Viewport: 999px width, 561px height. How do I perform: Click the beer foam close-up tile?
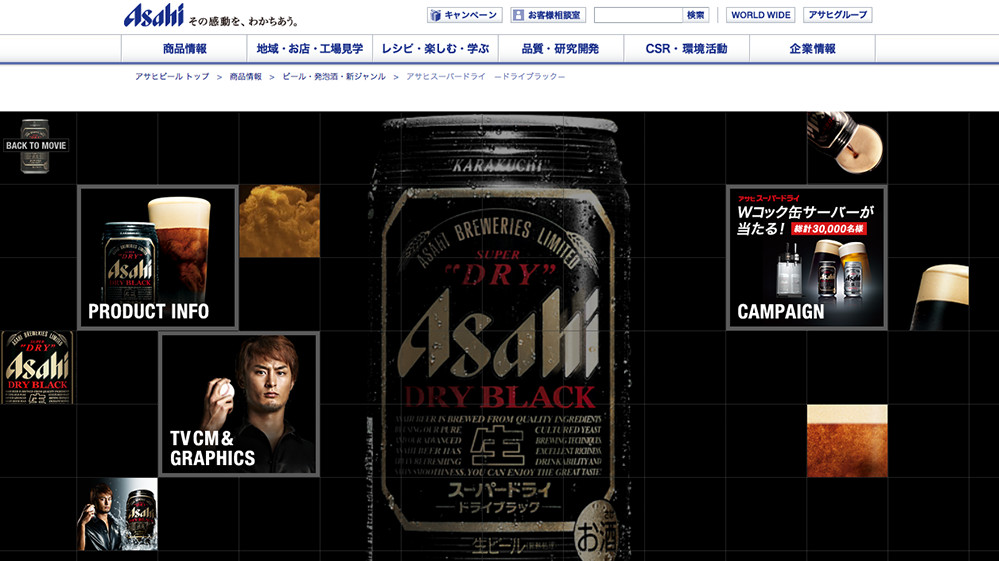click(847, 441)
